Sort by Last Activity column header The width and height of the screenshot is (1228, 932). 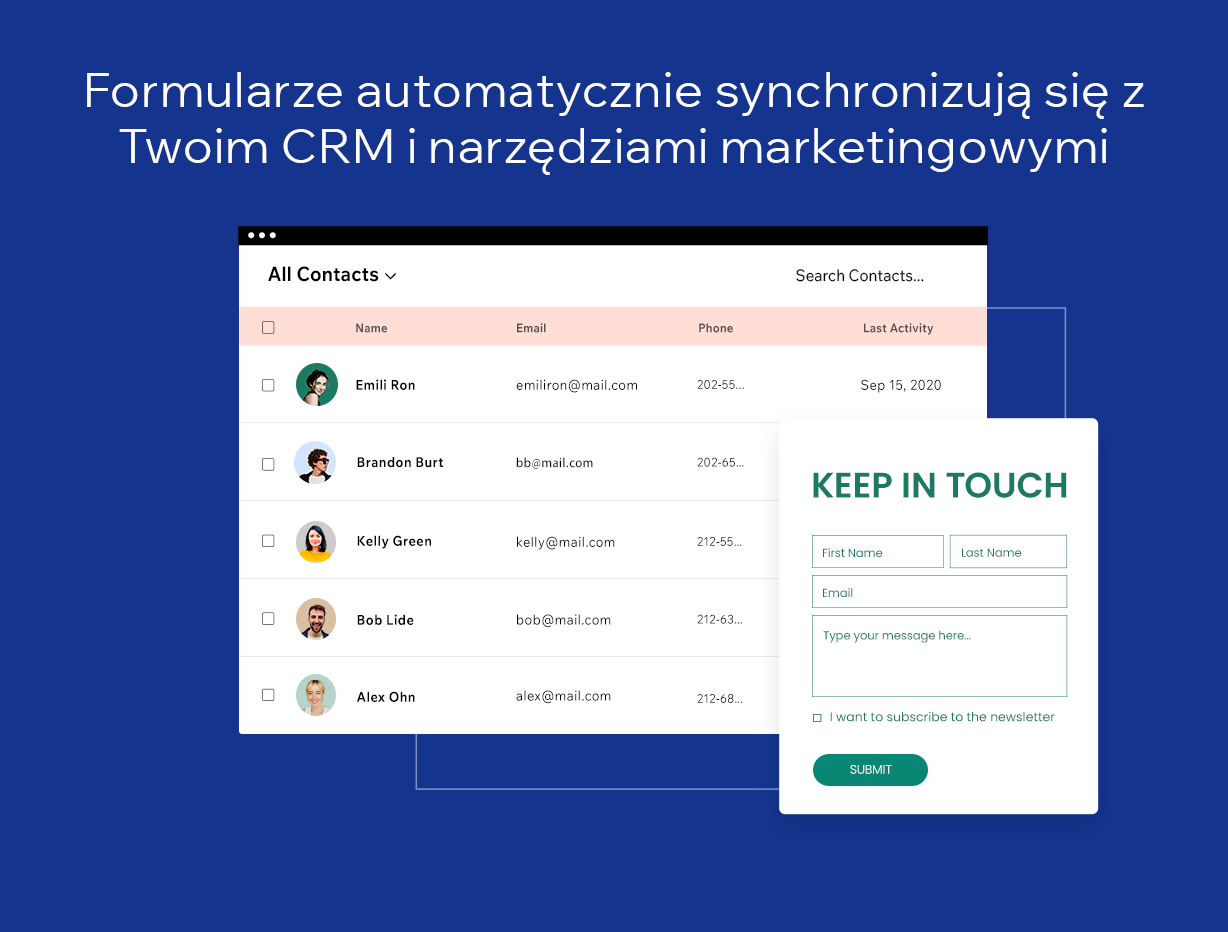[898, 328]
